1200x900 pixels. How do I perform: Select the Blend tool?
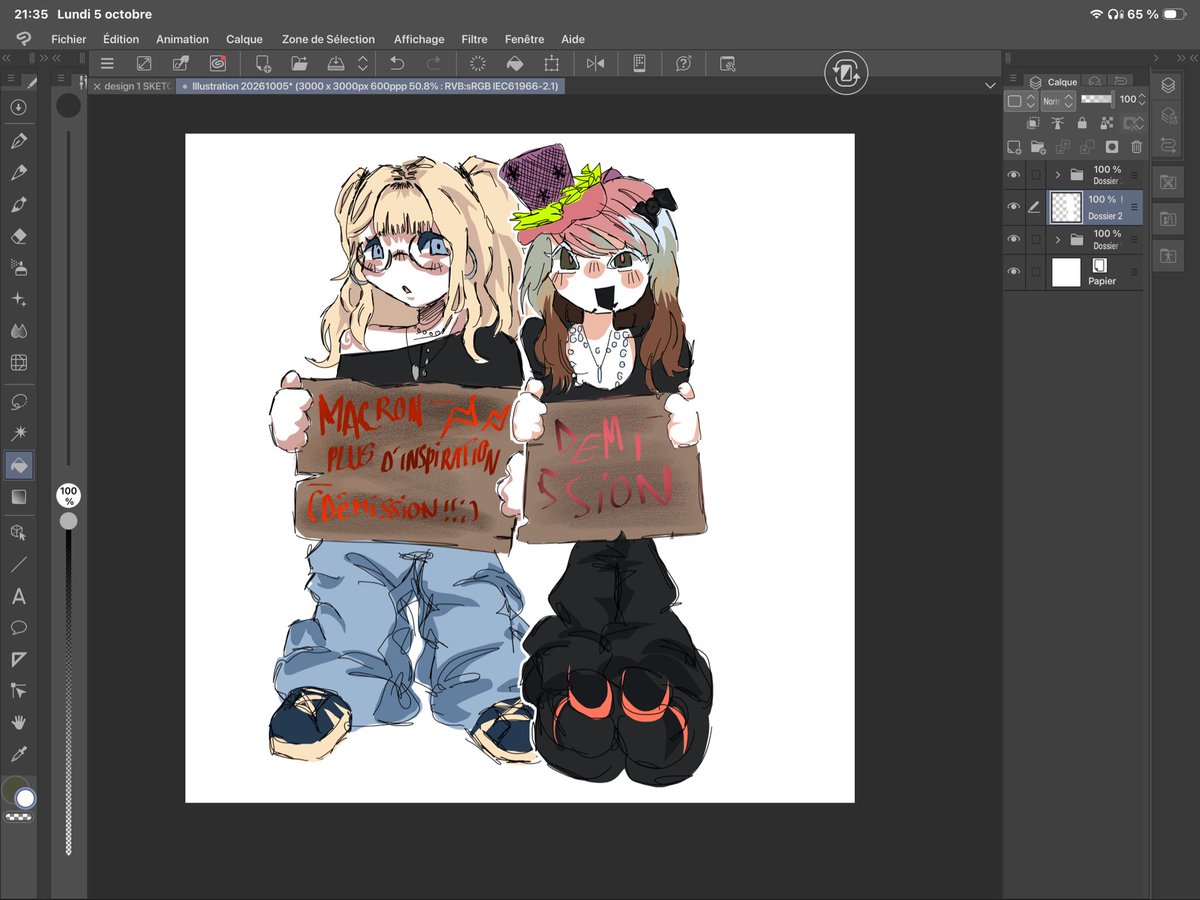pos(18,331)
